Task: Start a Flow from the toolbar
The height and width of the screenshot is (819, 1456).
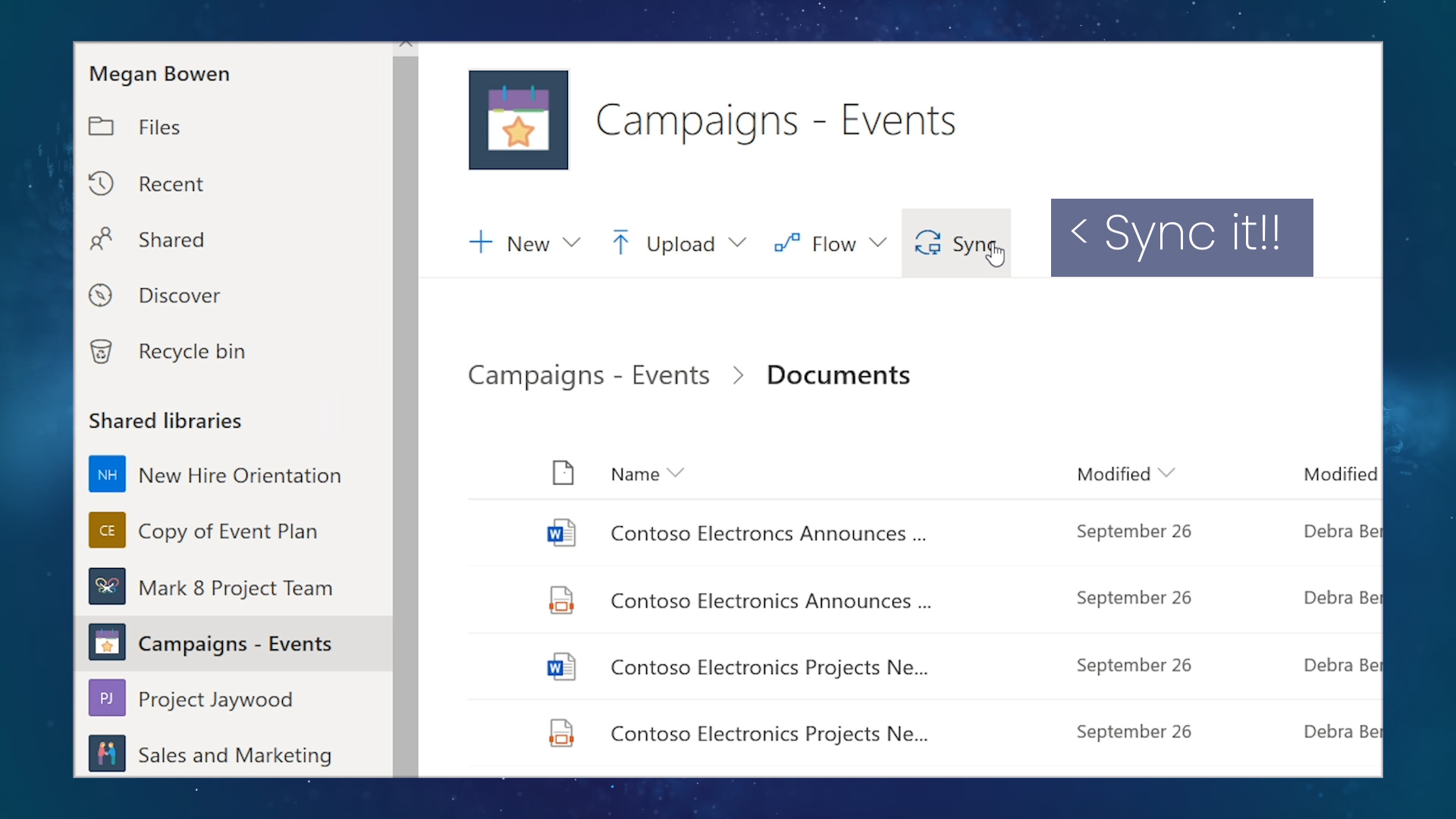Action: click(x=832, y=243)
